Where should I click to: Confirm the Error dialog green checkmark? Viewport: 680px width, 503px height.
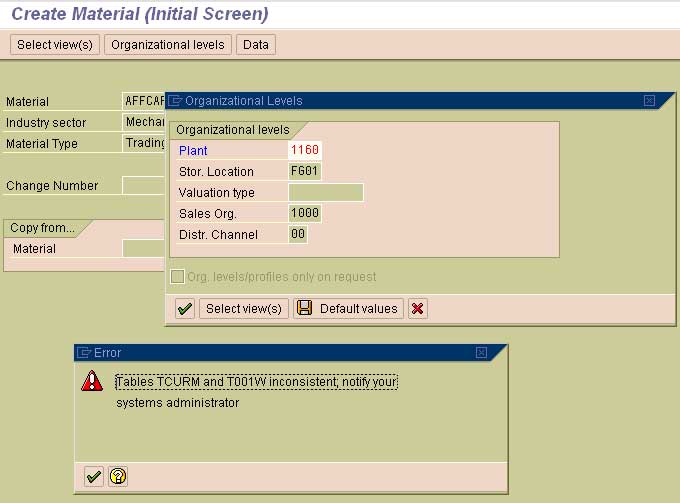pyautogui.click(x=94, y=477)
